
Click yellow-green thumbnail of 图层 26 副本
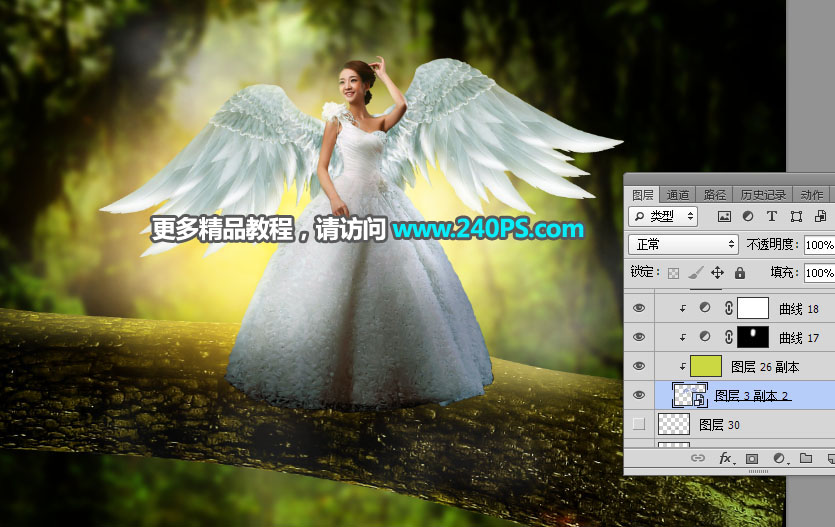coord(706,366)
